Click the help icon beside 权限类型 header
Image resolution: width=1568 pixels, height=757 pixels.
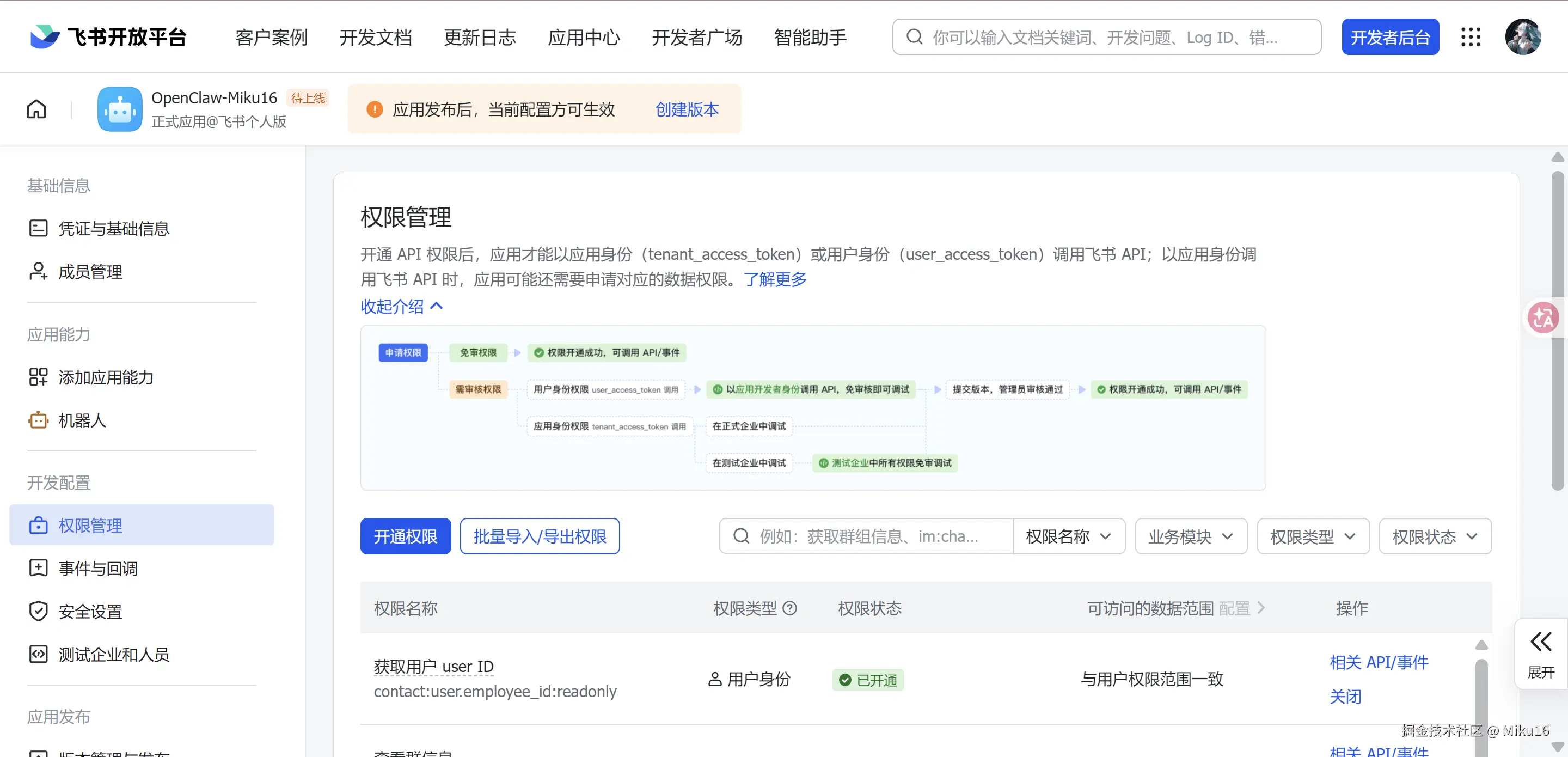click(789, 608)
